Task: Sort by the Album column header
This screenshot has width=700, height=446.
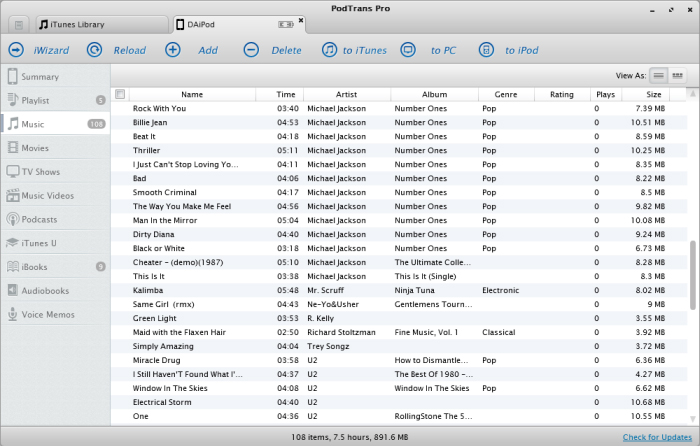Action: (434, 94)
